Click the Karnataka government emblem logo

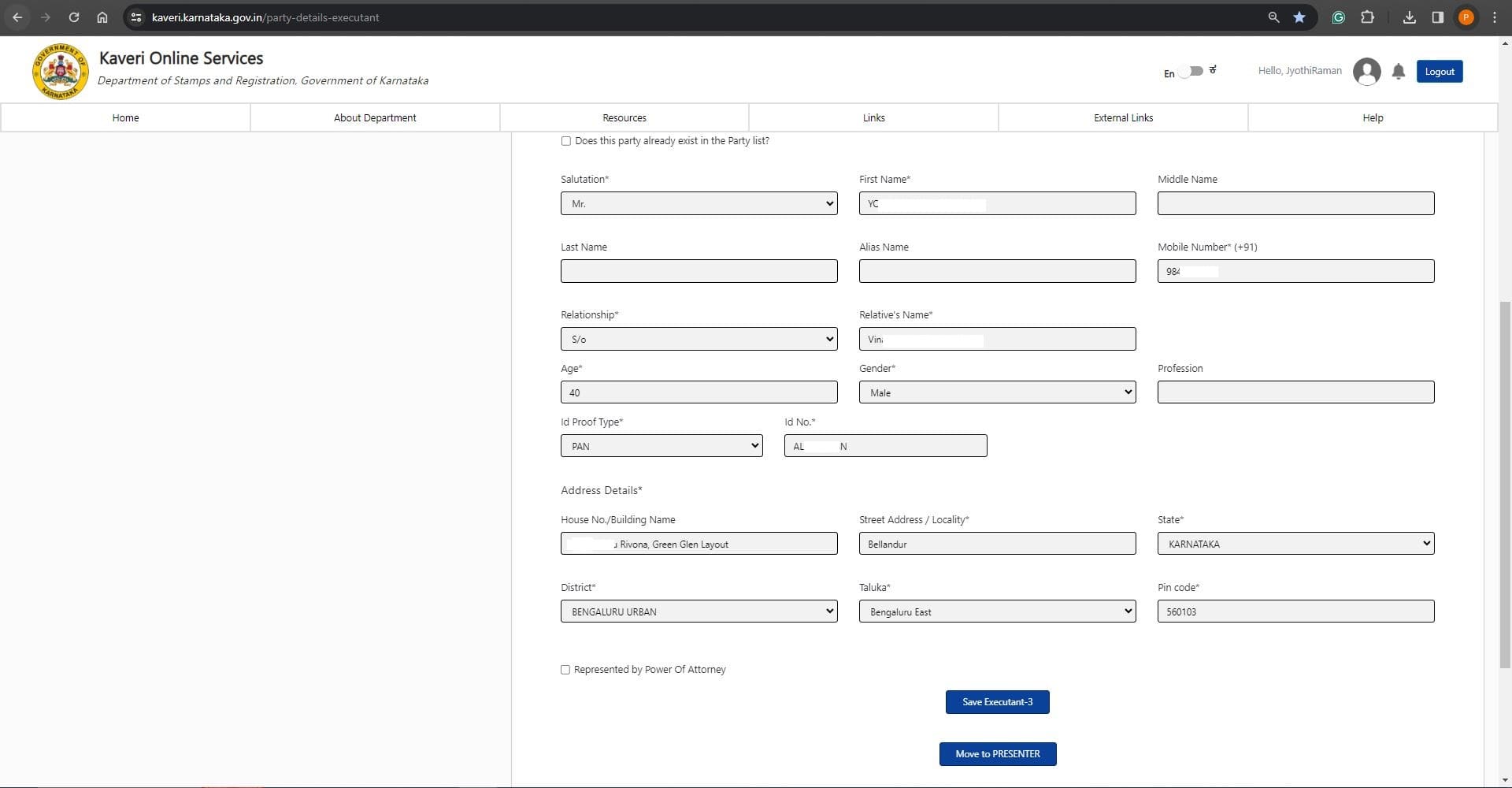click(x=60, y=72)
